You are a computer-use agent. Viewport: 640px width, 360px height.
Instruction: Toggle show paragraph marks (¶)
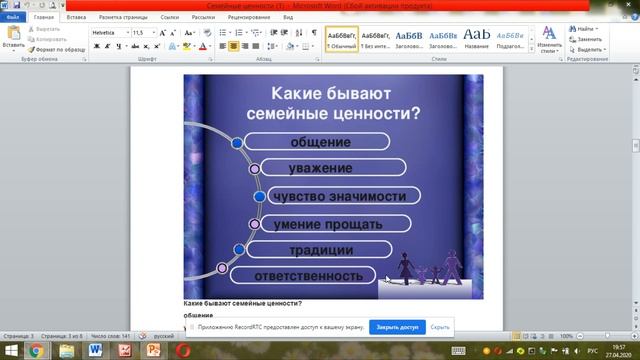[x=314, y=33]
